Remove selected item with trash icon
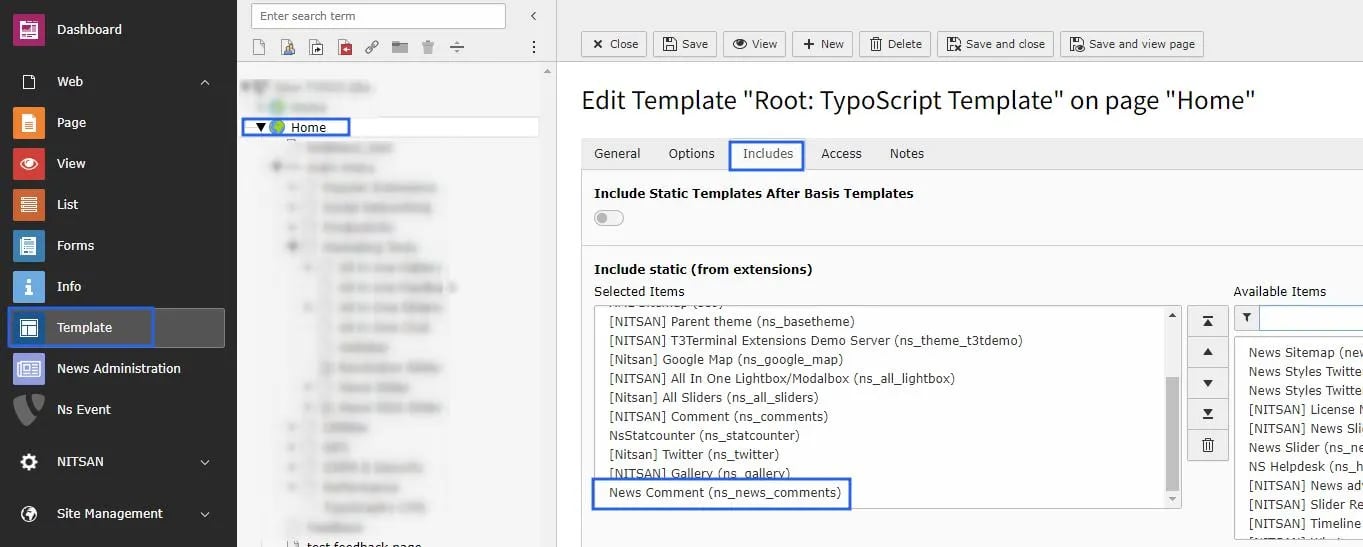This screenshot has height=547, width=1363. [1208, 445]
